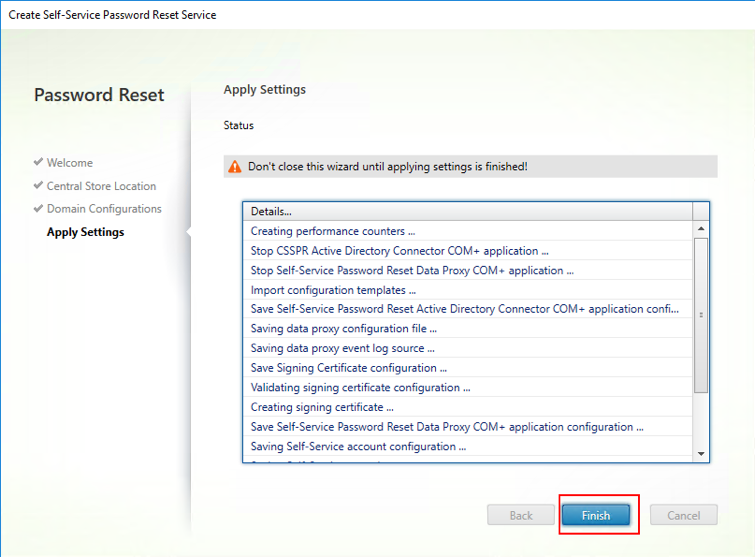Screen dimensions: 755x557
Task: Click the Finish button
Action: pyautogui.click(x=595, y=516)
